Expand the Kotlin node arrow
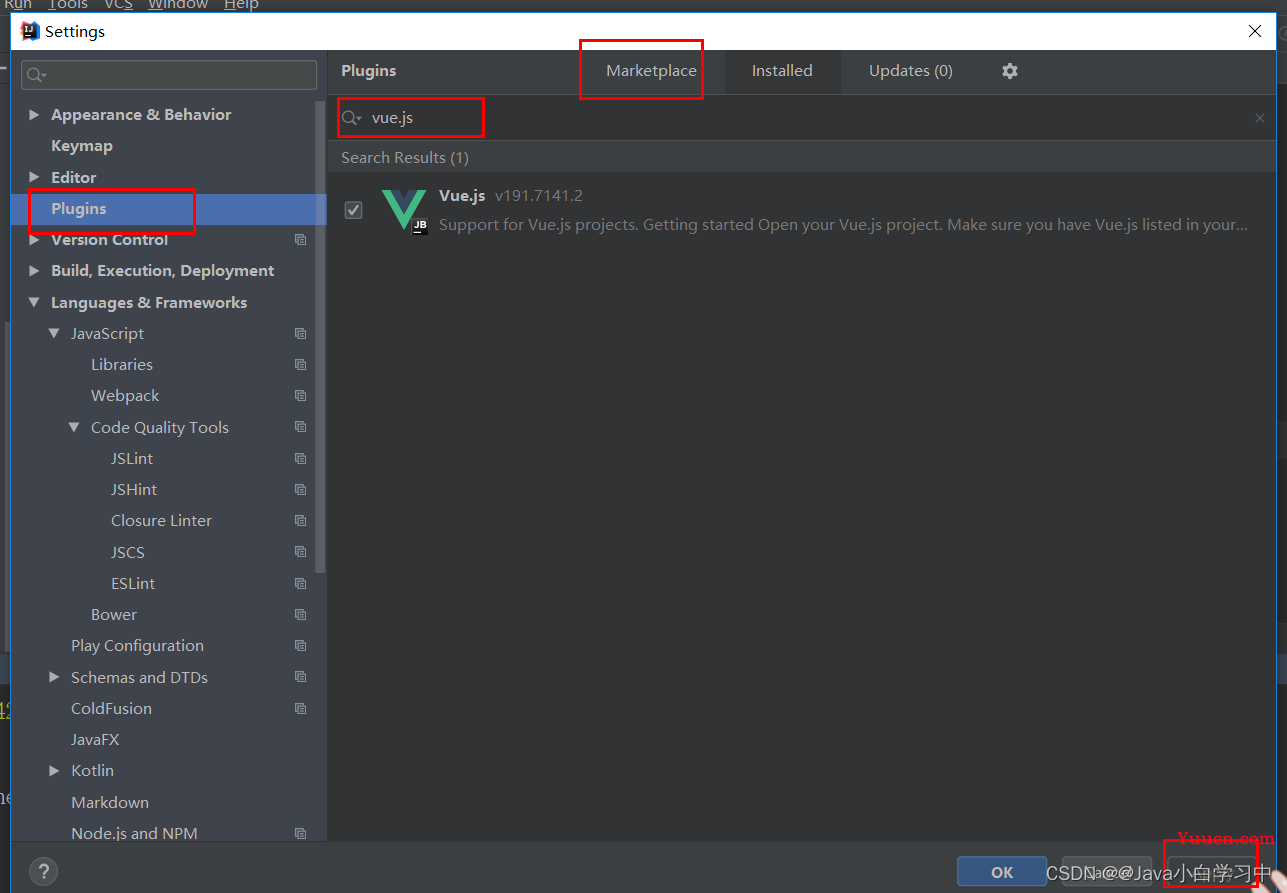Viewport: 1287px width, 893px height. [54, 771]
